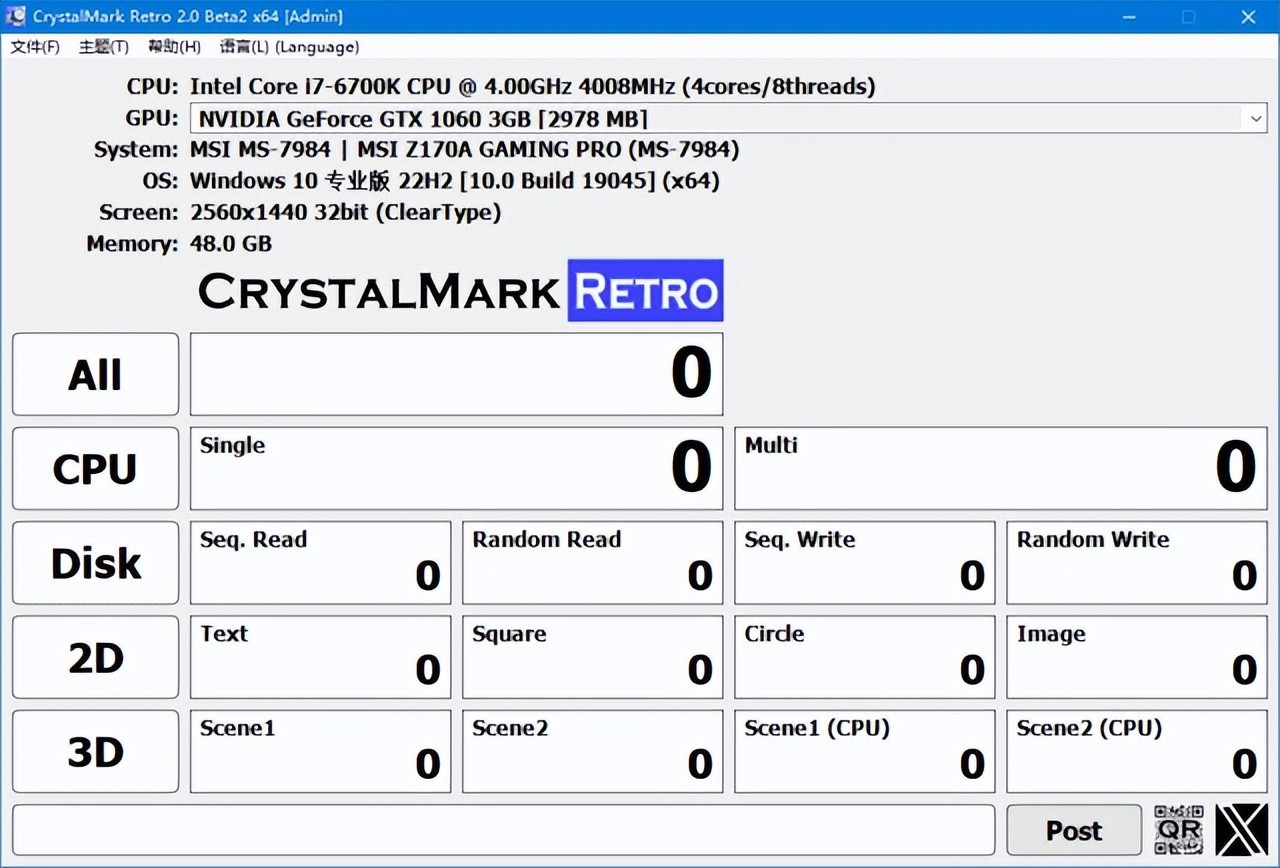Click the QR code icon
Screen dimensions: 1280x868
[1178, 829]
